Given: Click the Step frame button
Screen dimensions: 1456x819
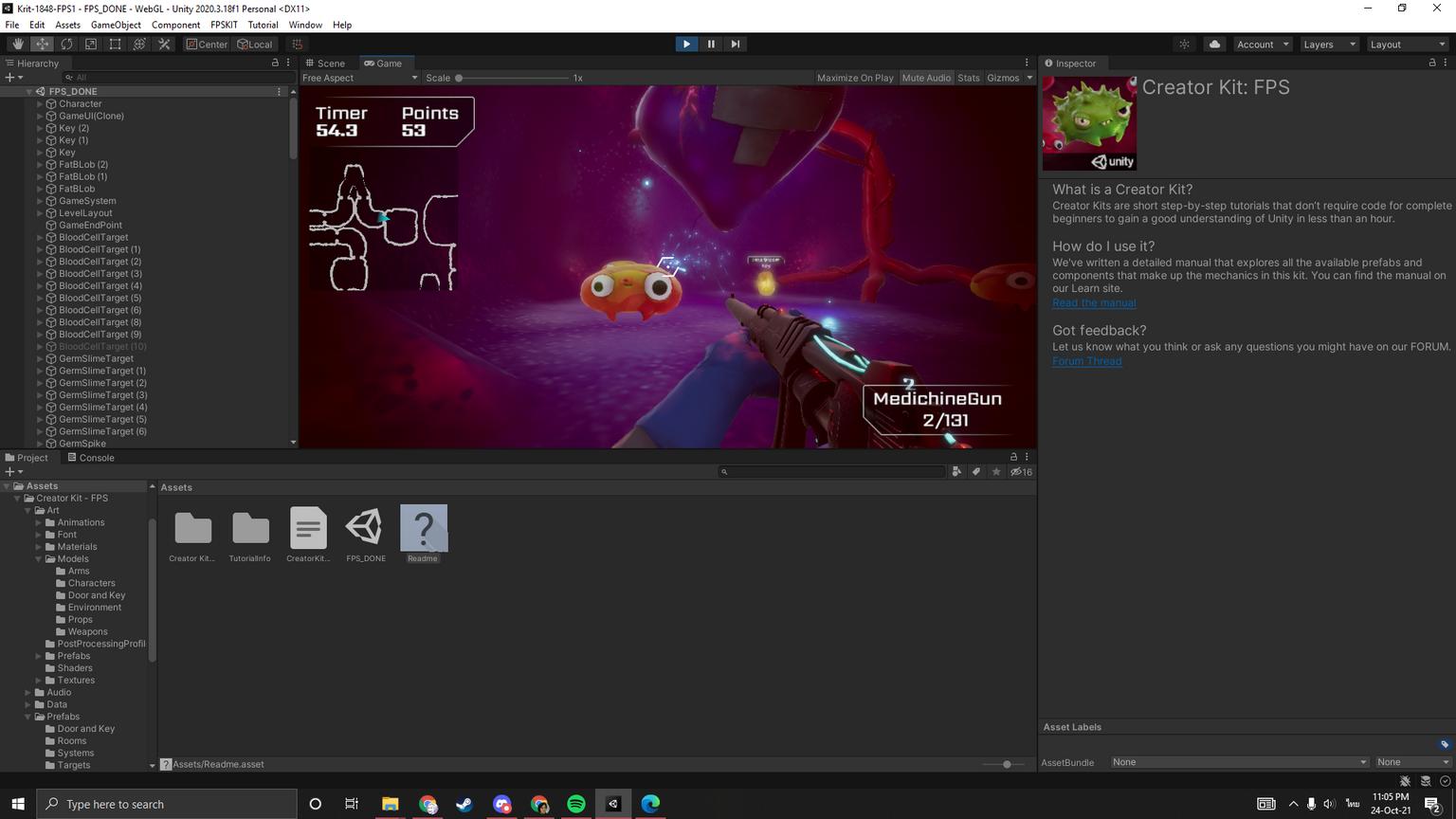Looking at the screenshot, I should coord(736,45).
